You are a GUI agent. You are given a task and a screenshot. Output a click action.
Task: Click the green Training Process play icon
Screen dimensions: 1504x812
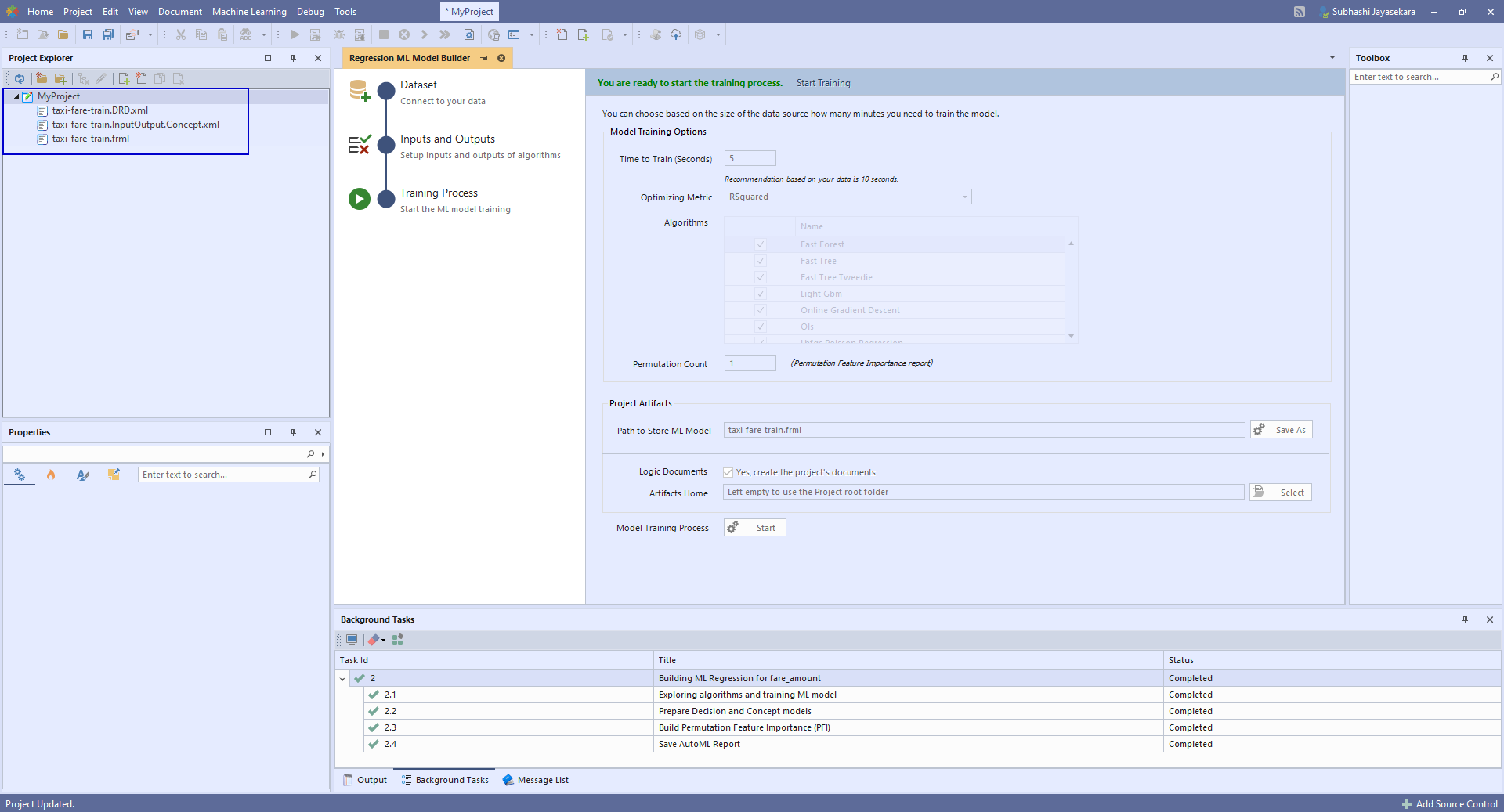(x=360, y=199)
